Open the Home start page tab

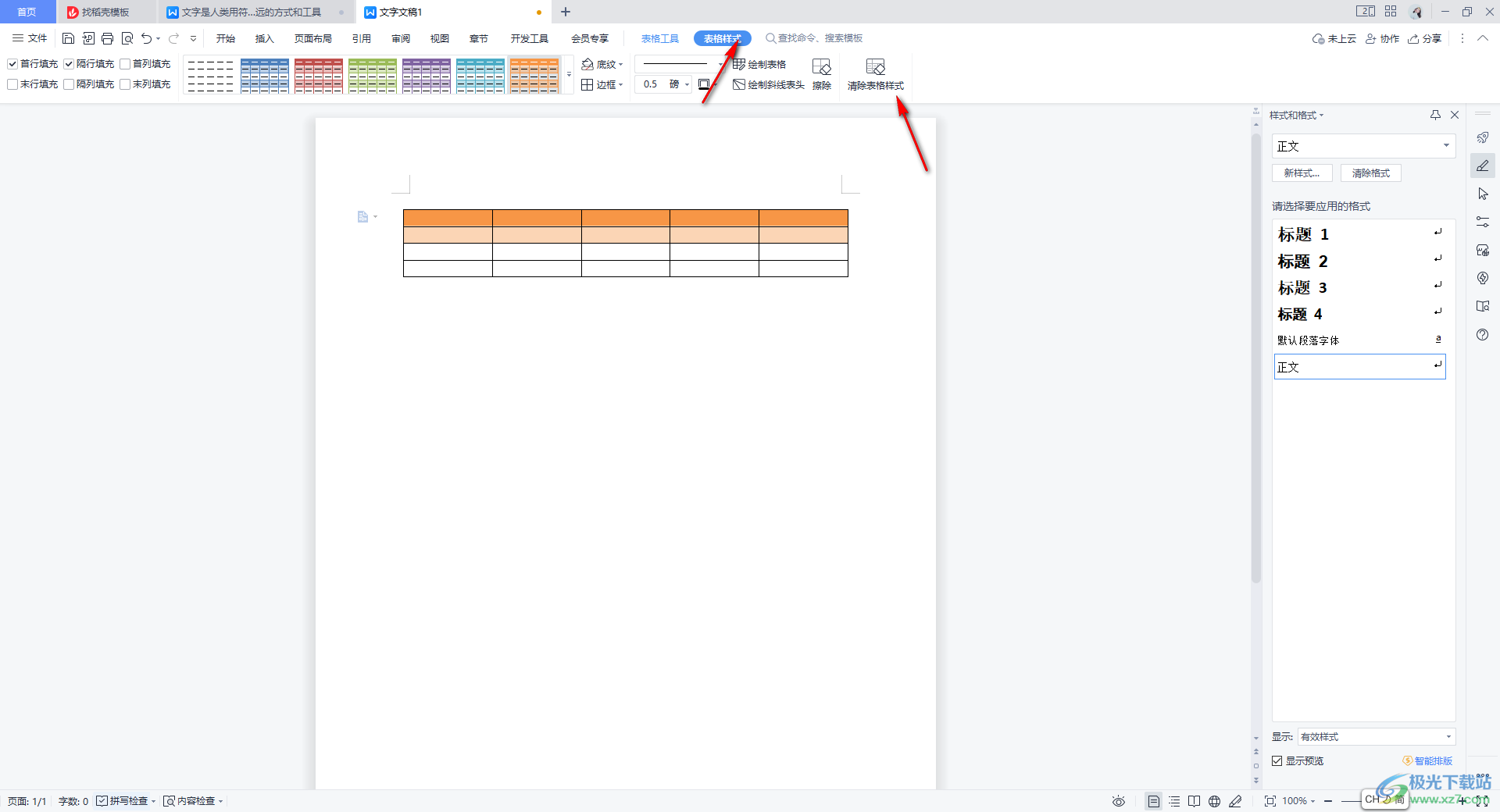click(x=27, y=12)
